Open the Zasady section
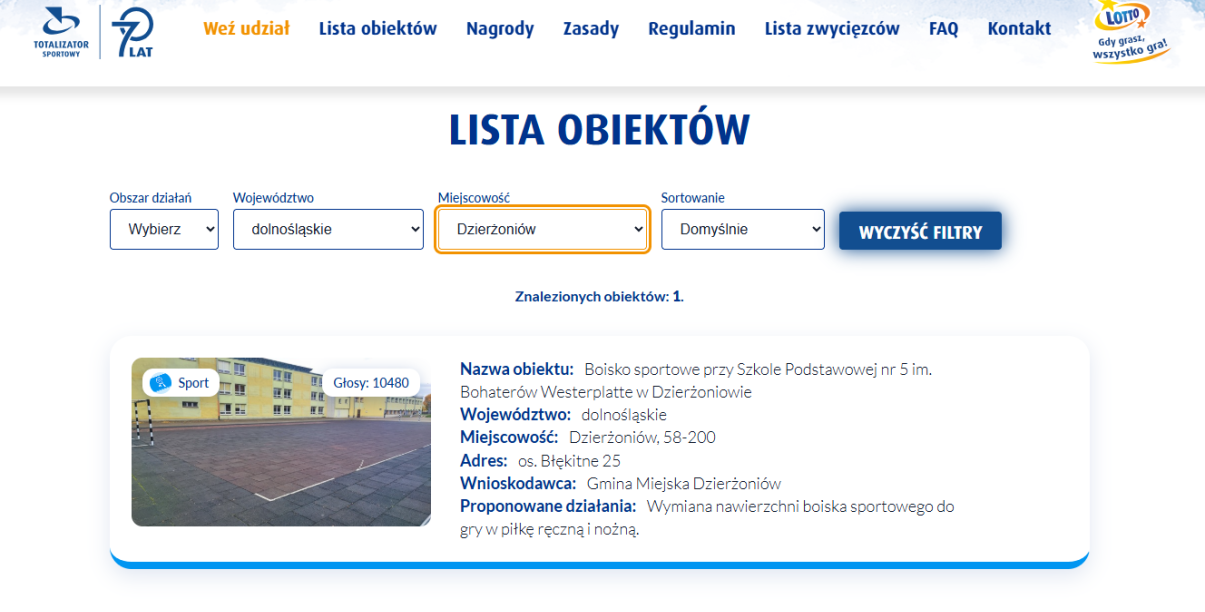 (x=590, y=28)
